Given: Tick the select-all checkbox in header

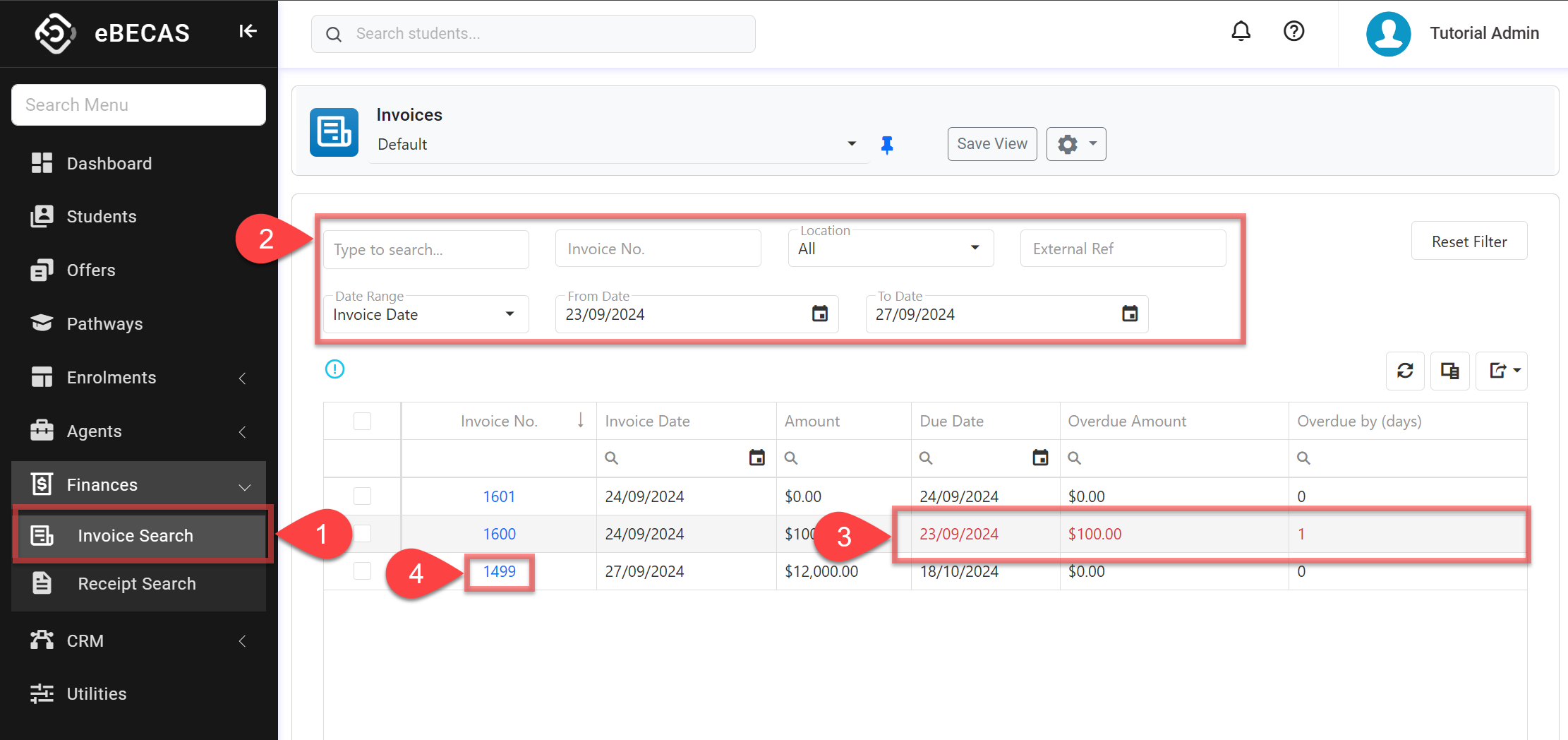Looking at the screenshot, I should click(x=362, y=421).
